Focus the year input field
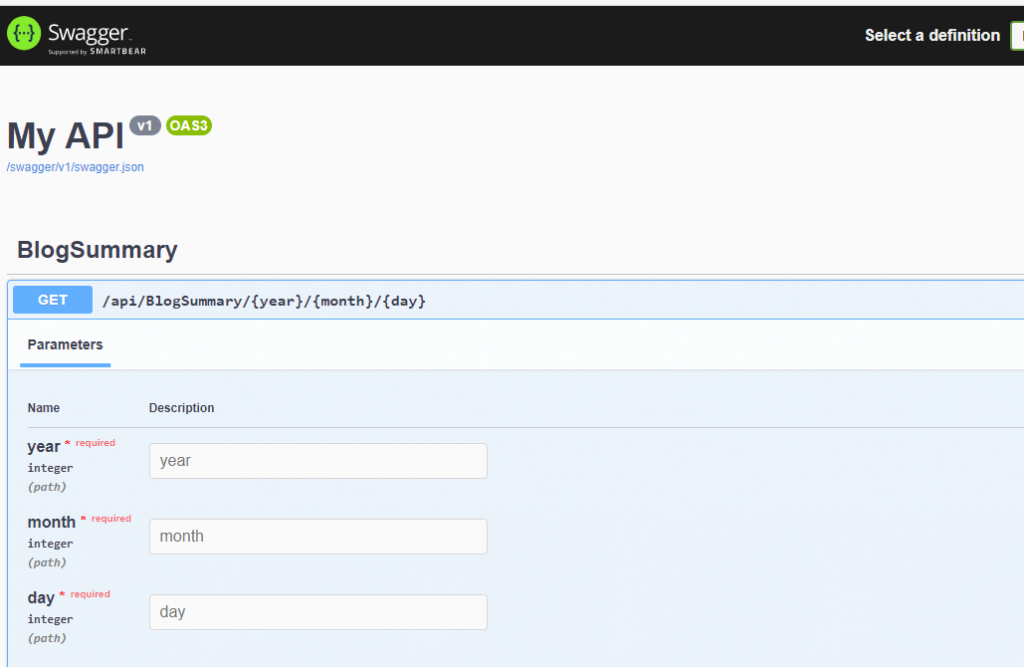Image resolution: width=1024 pixels, height=667 pixels. [318, 461]
